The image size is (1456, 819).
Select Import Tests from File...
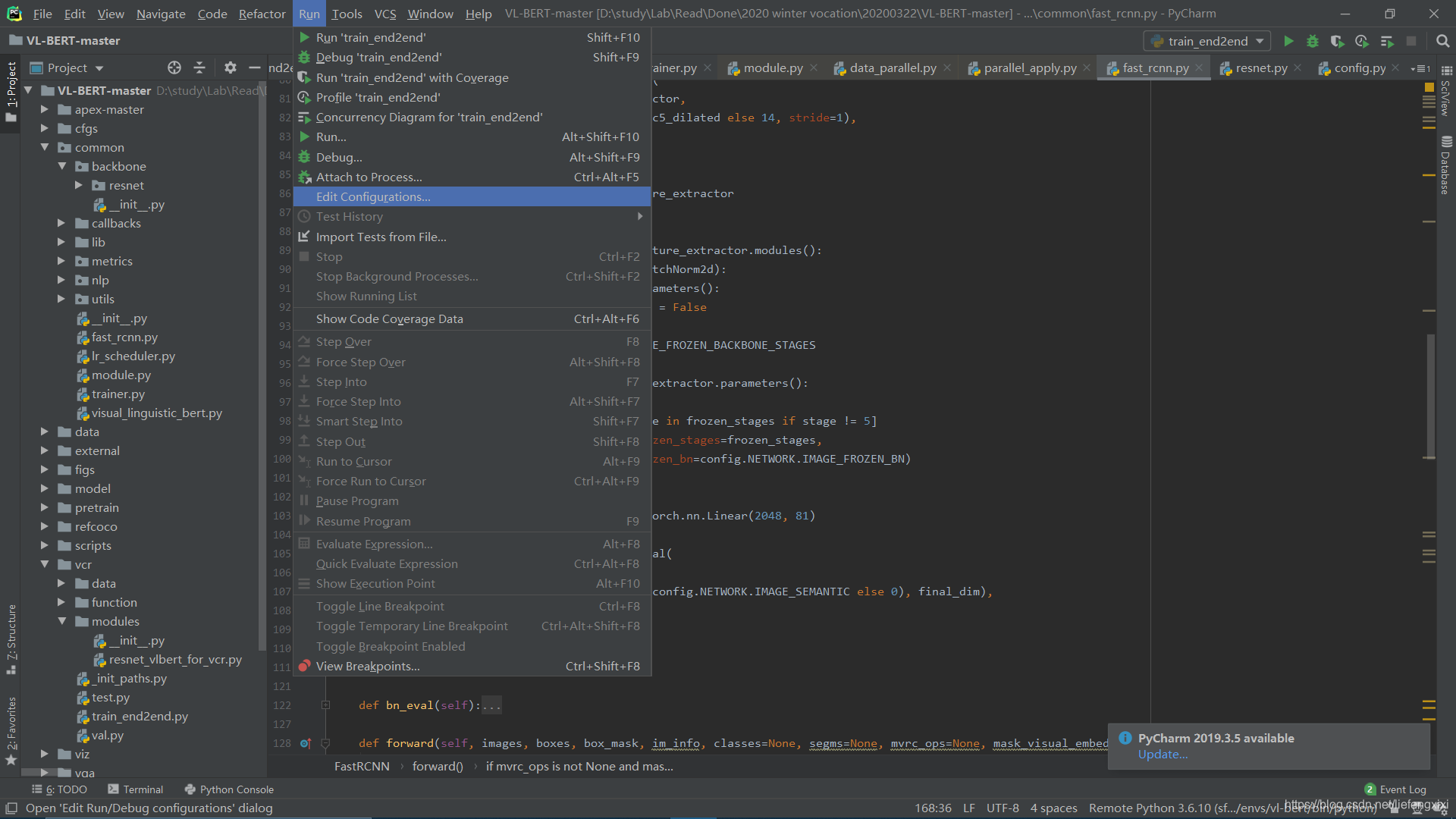[x=472, y=237]
